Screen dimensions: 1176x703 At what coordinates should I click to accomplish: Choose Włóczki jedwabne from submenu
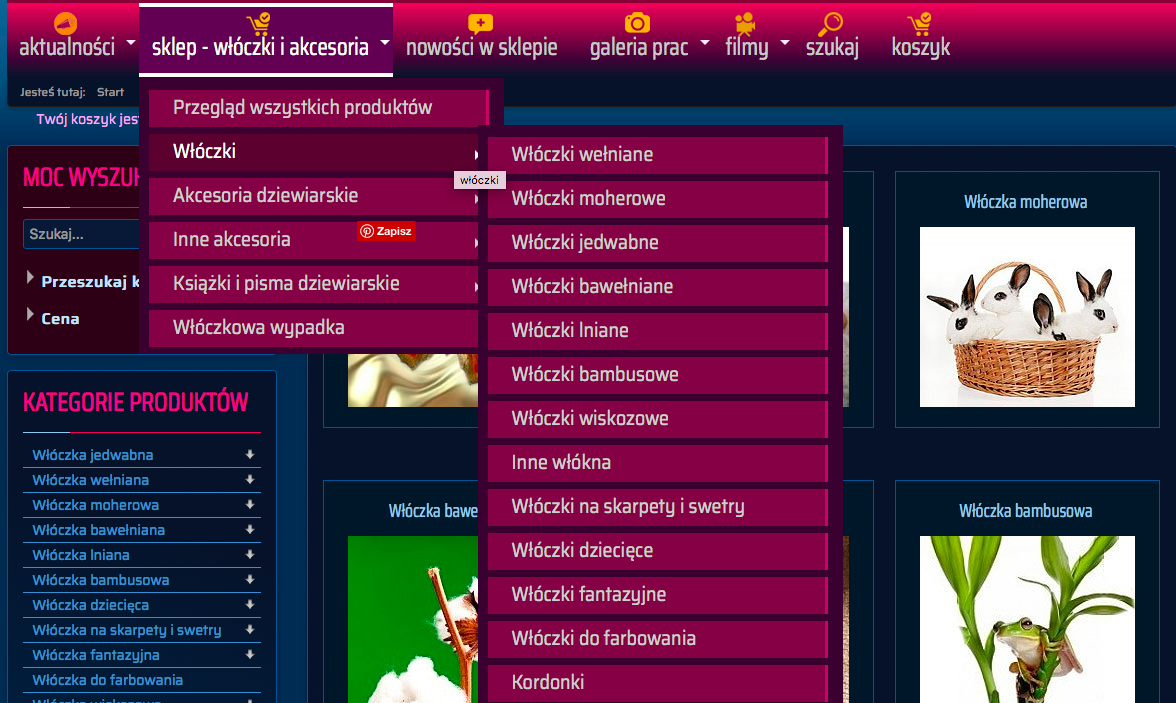(658, 242)
